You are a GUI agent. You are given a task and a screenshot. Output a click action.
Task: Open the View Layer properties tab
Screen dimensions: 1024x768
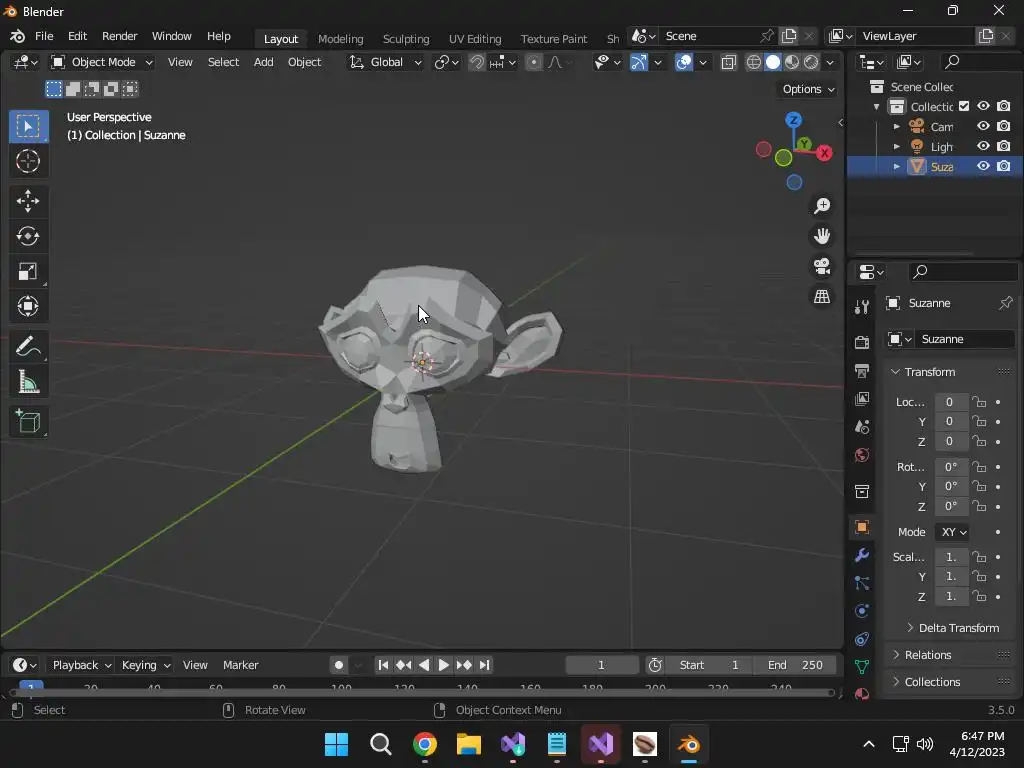[x=862, y=399]
